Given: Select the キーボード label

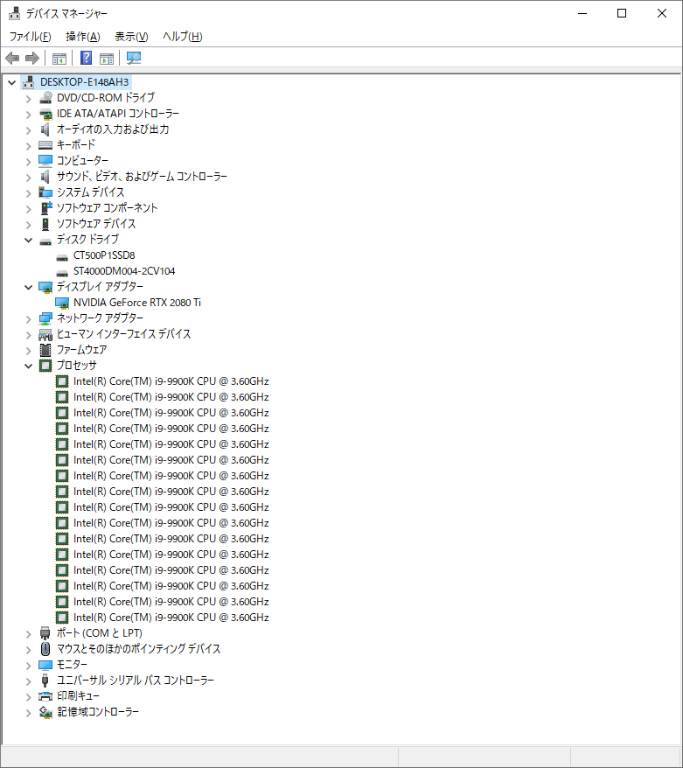Looking at the screenshot, I should (76, 144).
